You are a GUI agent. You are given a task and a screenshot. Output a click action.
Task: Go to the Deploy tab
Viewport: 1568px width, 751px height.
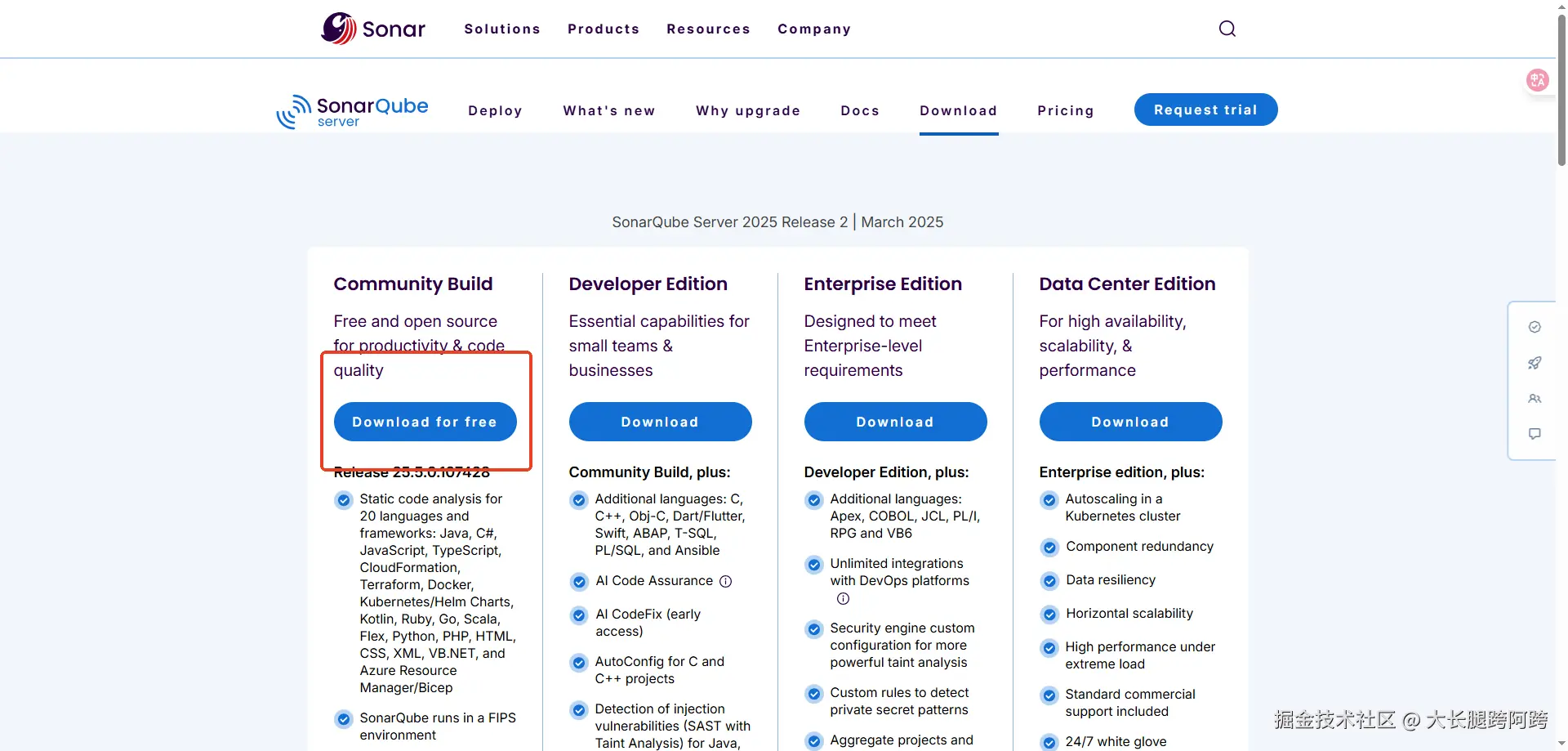click(495, 110)
